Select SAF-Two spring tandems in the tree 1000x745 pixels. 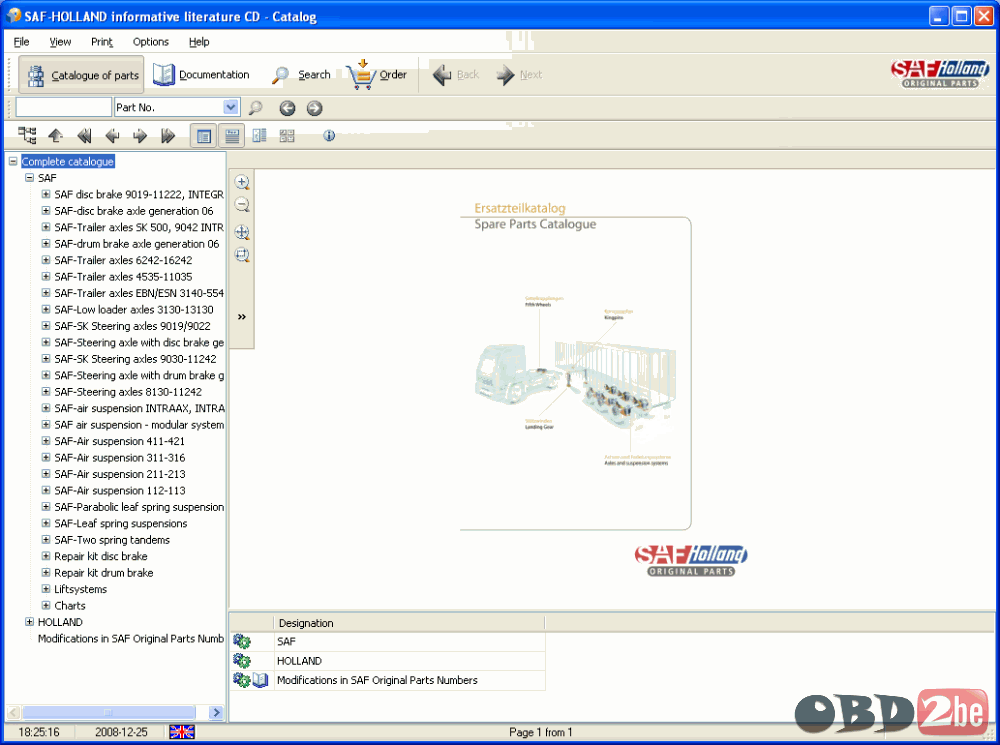tap(112, 540)
